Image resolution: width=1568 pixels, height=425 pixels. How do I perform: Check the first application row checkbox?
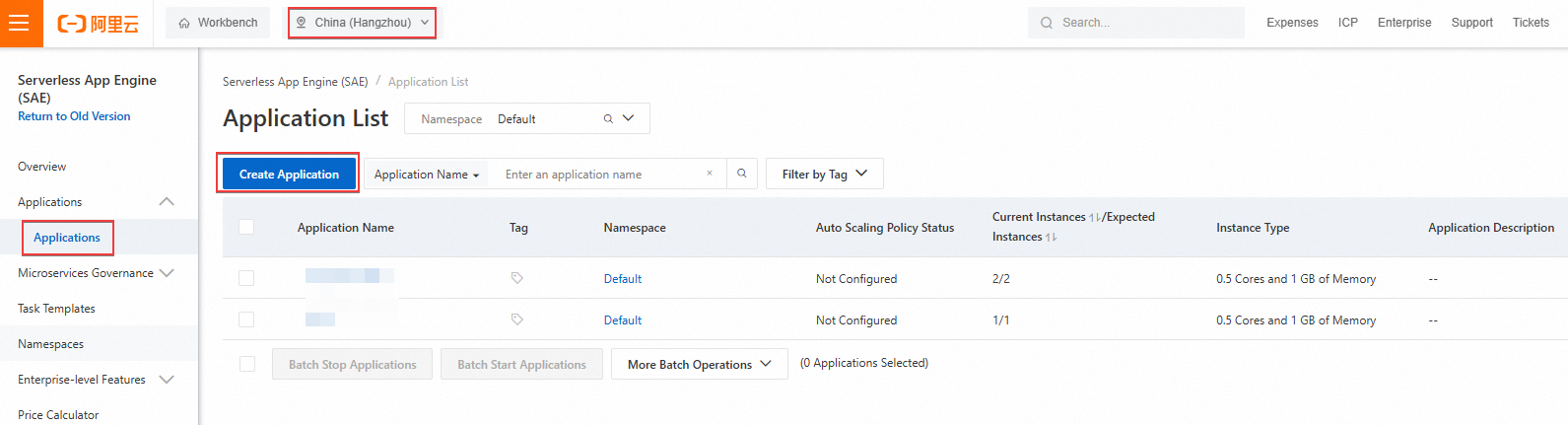click(246, 278)
